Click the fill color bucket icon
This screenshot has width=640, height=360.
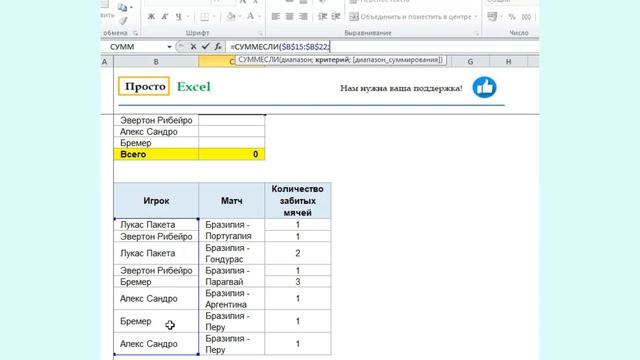pos(231,17)
